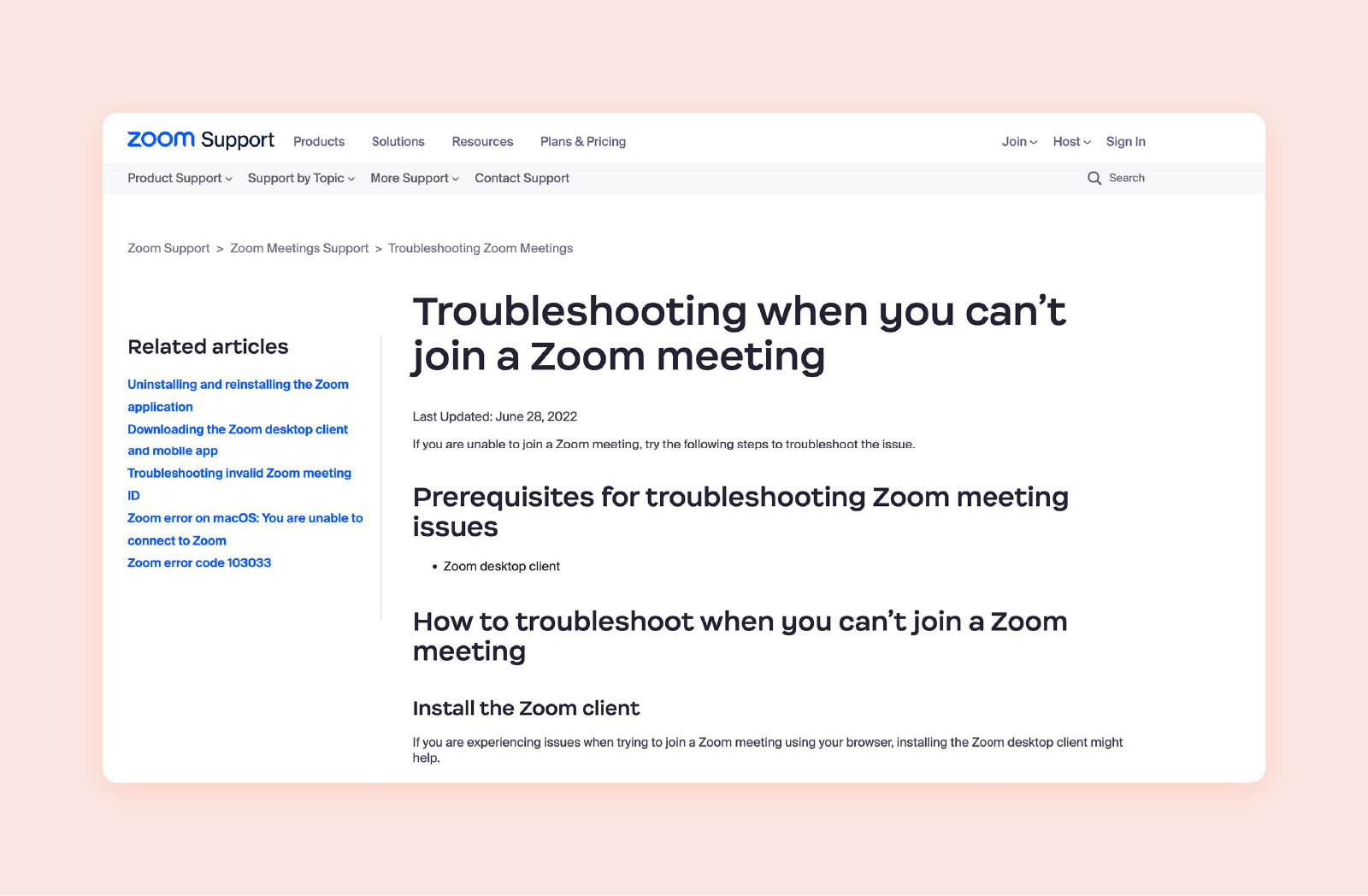Open the Zoom error code 103033 article
Viewport: 1368px width, 896px height.
[199, 563]
